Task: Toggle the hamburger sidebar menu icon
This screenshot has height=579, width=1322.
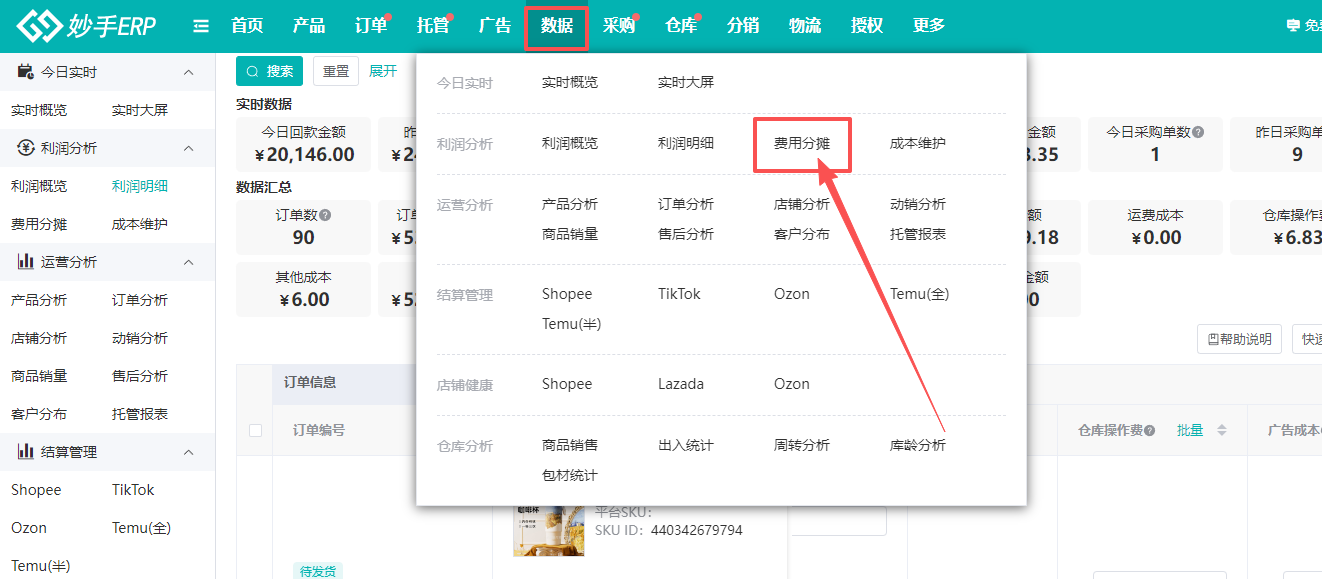Action: [x=201, y=26]
